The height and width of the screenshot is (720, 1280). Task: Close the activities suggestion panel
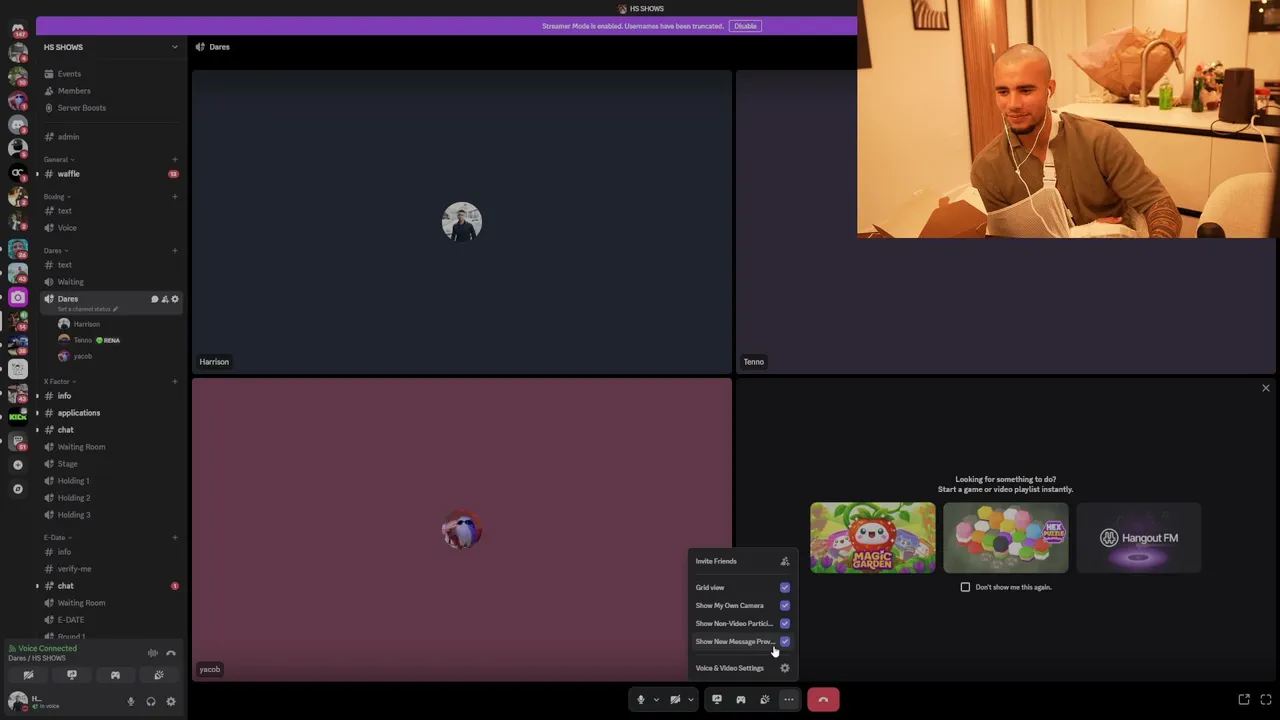pos(1266,388)
